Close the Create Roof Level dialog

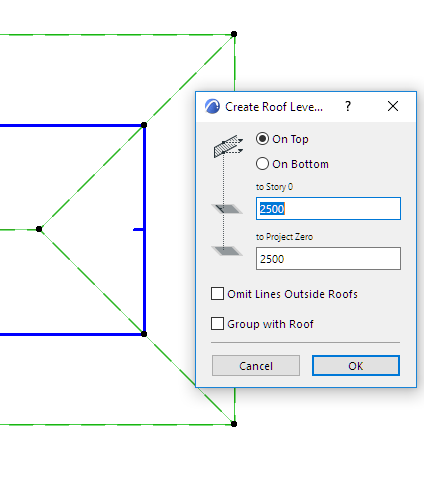point(393,106)
